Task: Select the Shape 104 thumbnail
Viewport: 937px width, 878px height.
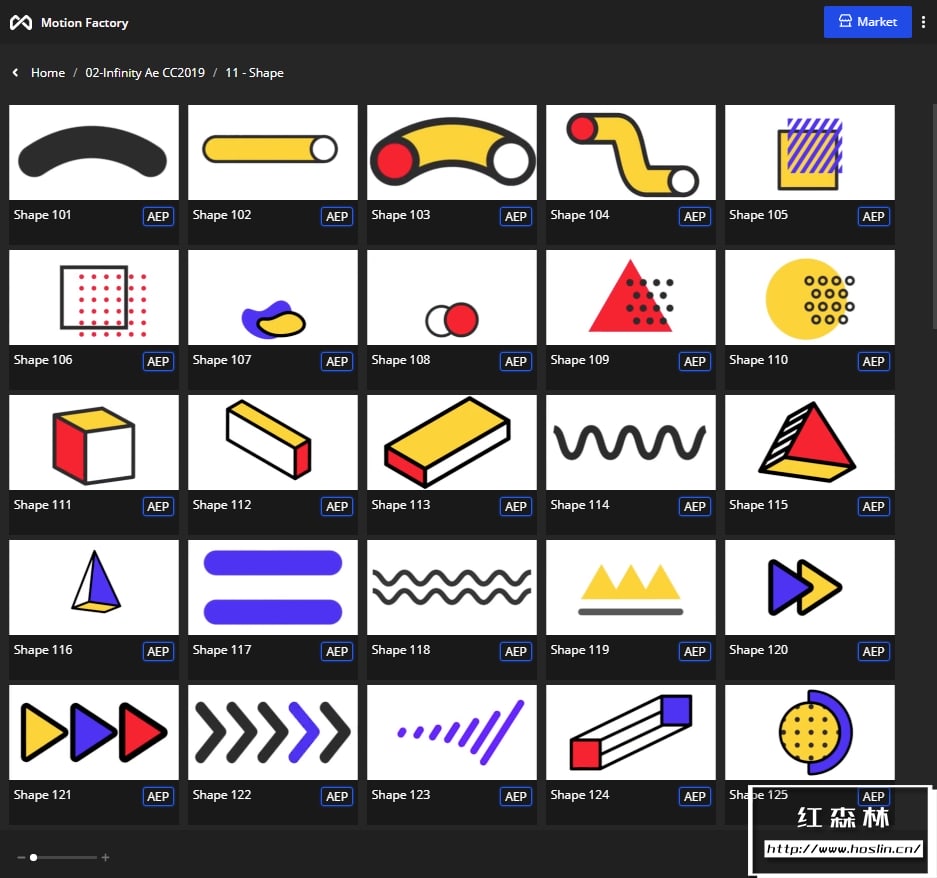Action: tap(630, 152)
